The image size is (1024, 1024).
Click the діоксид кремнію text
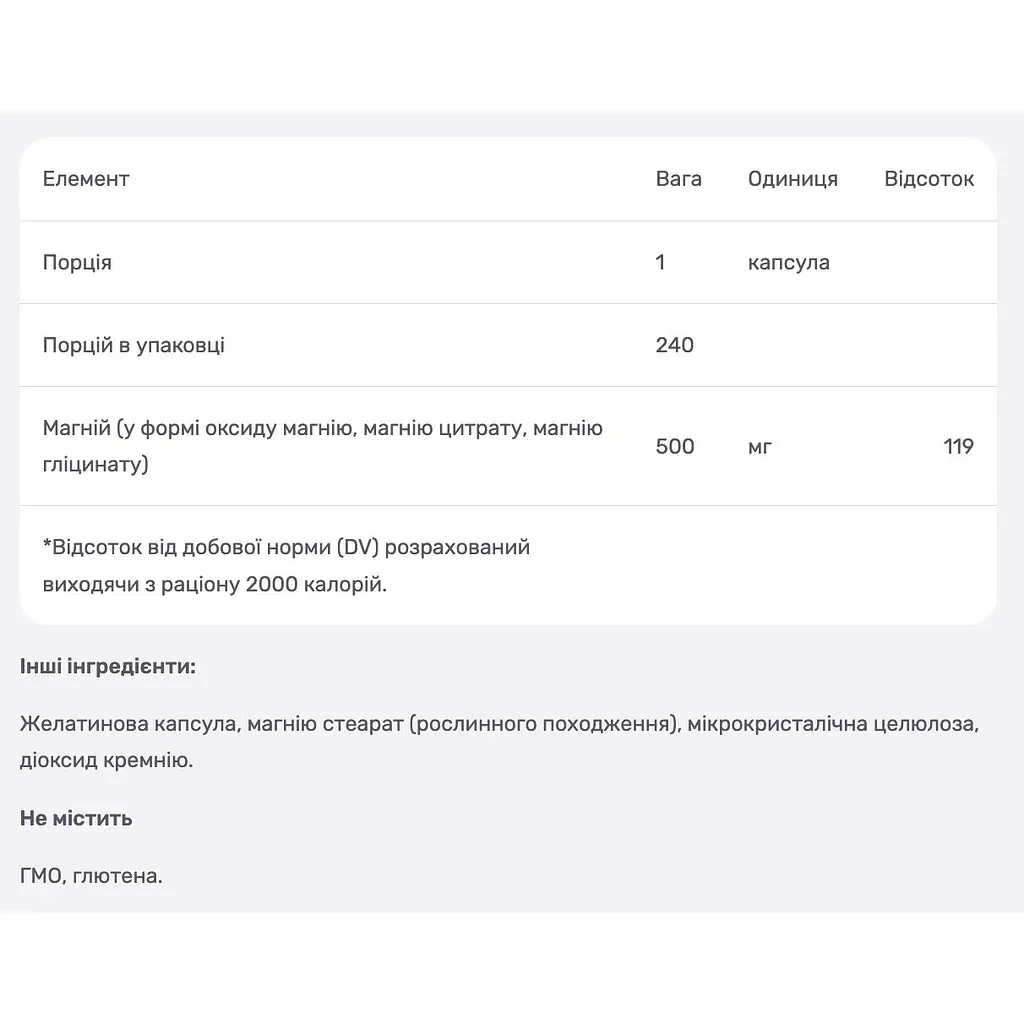(106, 761)
